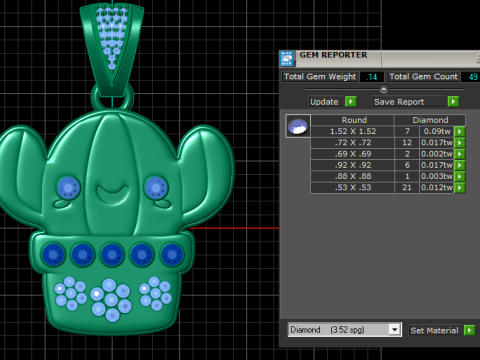
Task: Select the round gem thumbnail icon
Action: coord(298,126)
